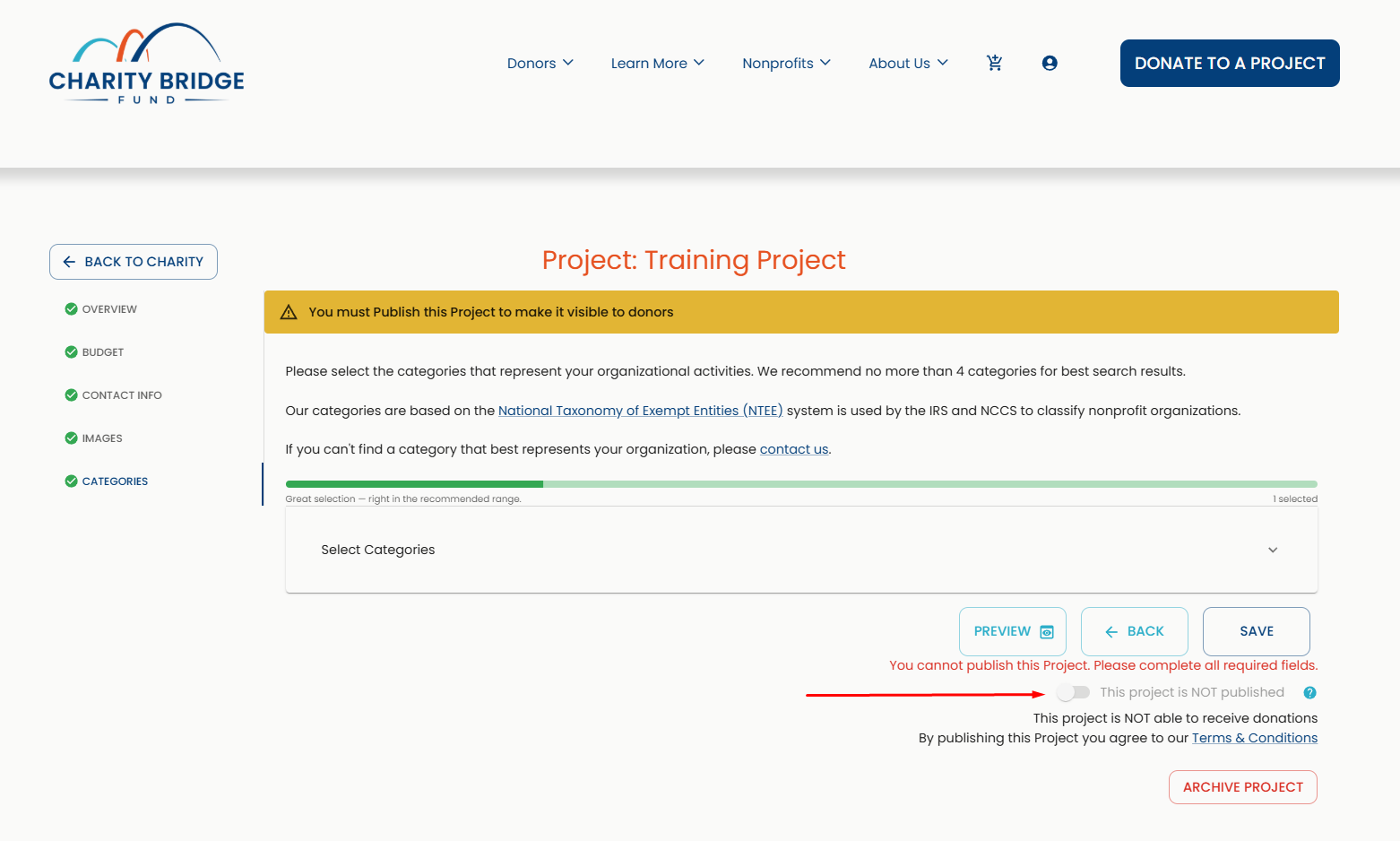Click the Save button
This screenshot has height=841, width=1400.
pos(1257,631)
